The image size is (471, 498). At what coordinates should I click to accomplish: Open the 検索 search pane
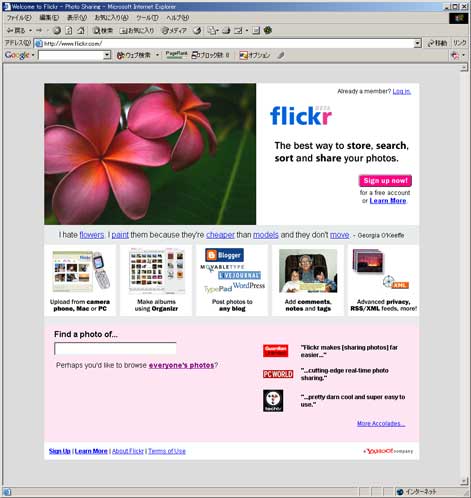pyautogui.click(x=103, y=31)
